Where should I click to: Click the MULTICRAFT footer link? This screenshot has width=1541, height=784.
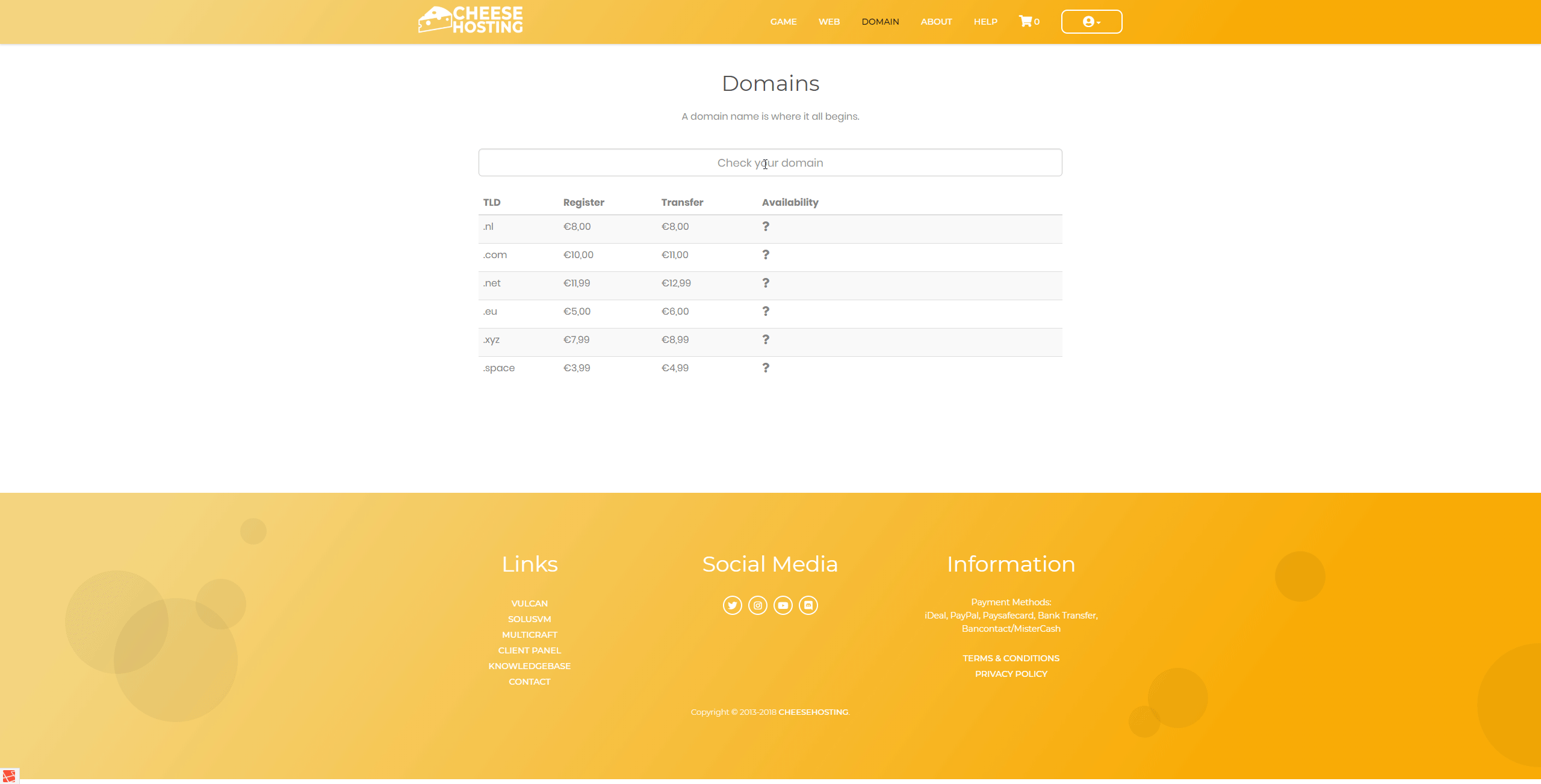529,635
